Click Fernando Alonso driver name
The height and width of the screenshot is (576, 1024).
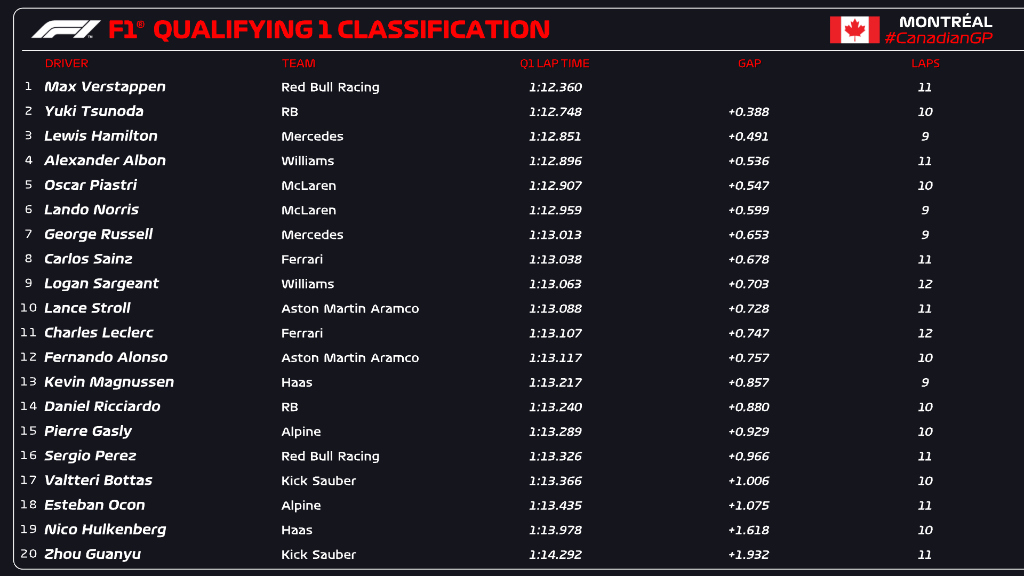coord(106,357)
